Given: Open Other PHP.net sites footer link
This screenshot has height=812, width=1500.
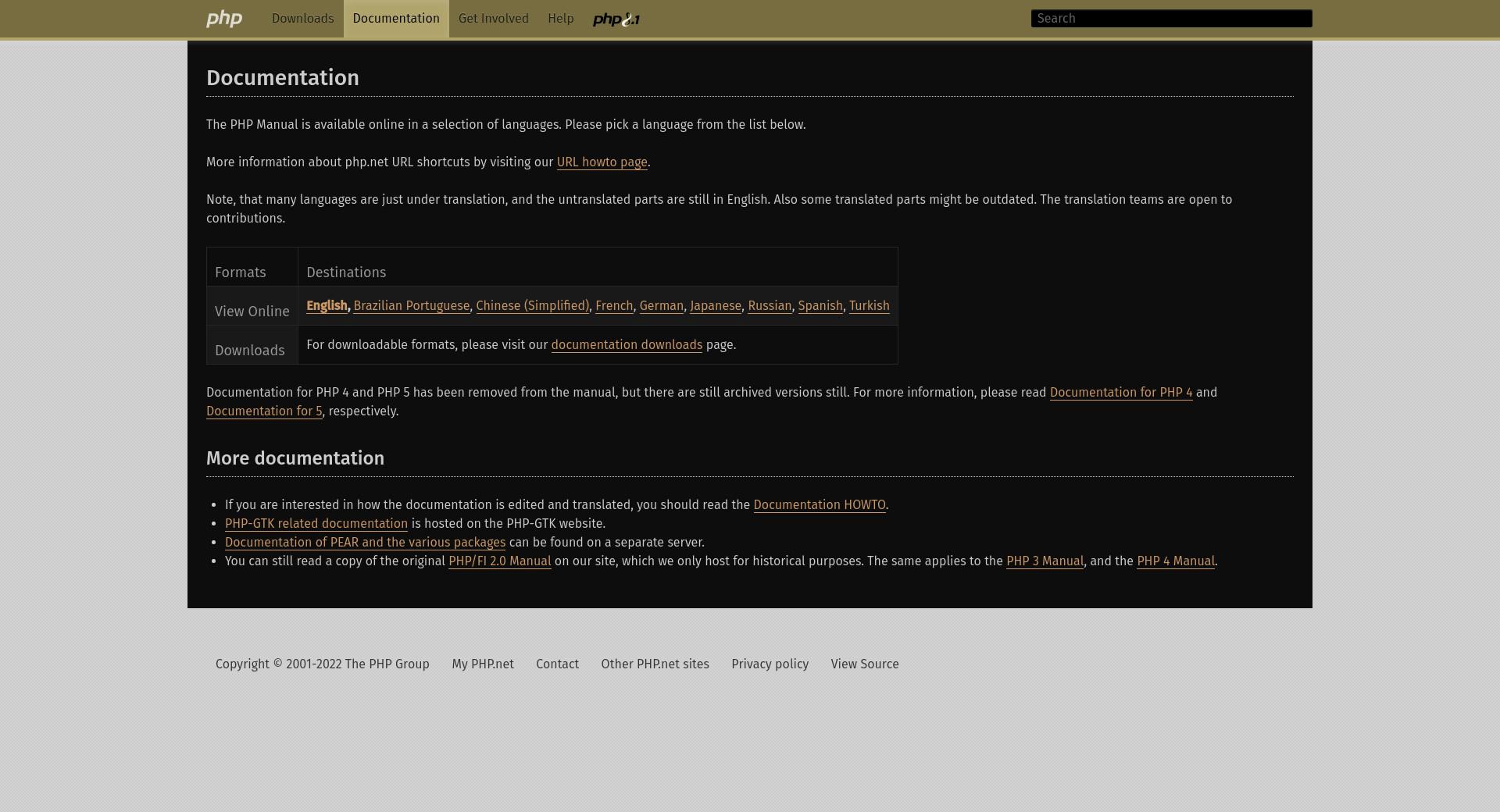Looking at the screenshot, I should click(x=655, y=664).
